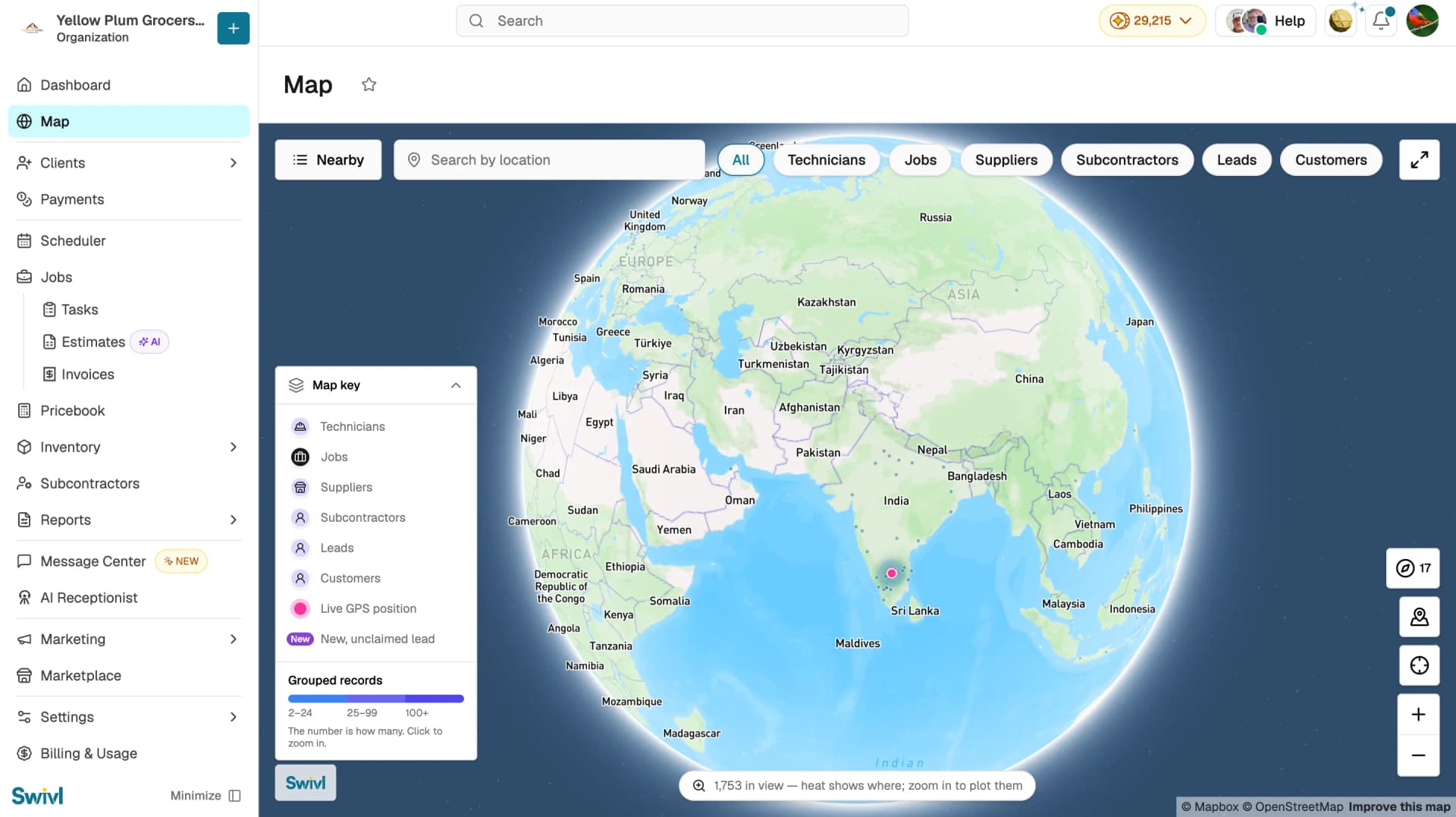Image resolution: width=1456 pixels, height=817 pixels.
Task: Click the Jobs icon in Map key
Action: 300,457
